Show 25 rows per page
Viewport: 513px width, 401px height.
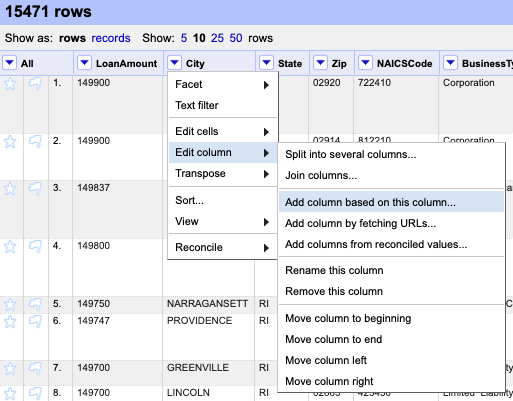pyautogui.click(x=217, y=38)
